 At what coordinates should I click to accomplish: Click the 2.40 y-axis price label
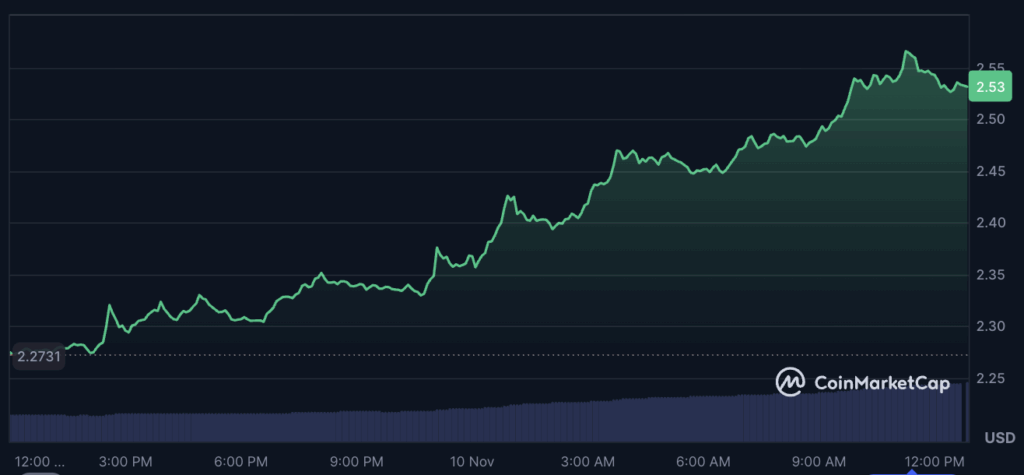point(991,223)
